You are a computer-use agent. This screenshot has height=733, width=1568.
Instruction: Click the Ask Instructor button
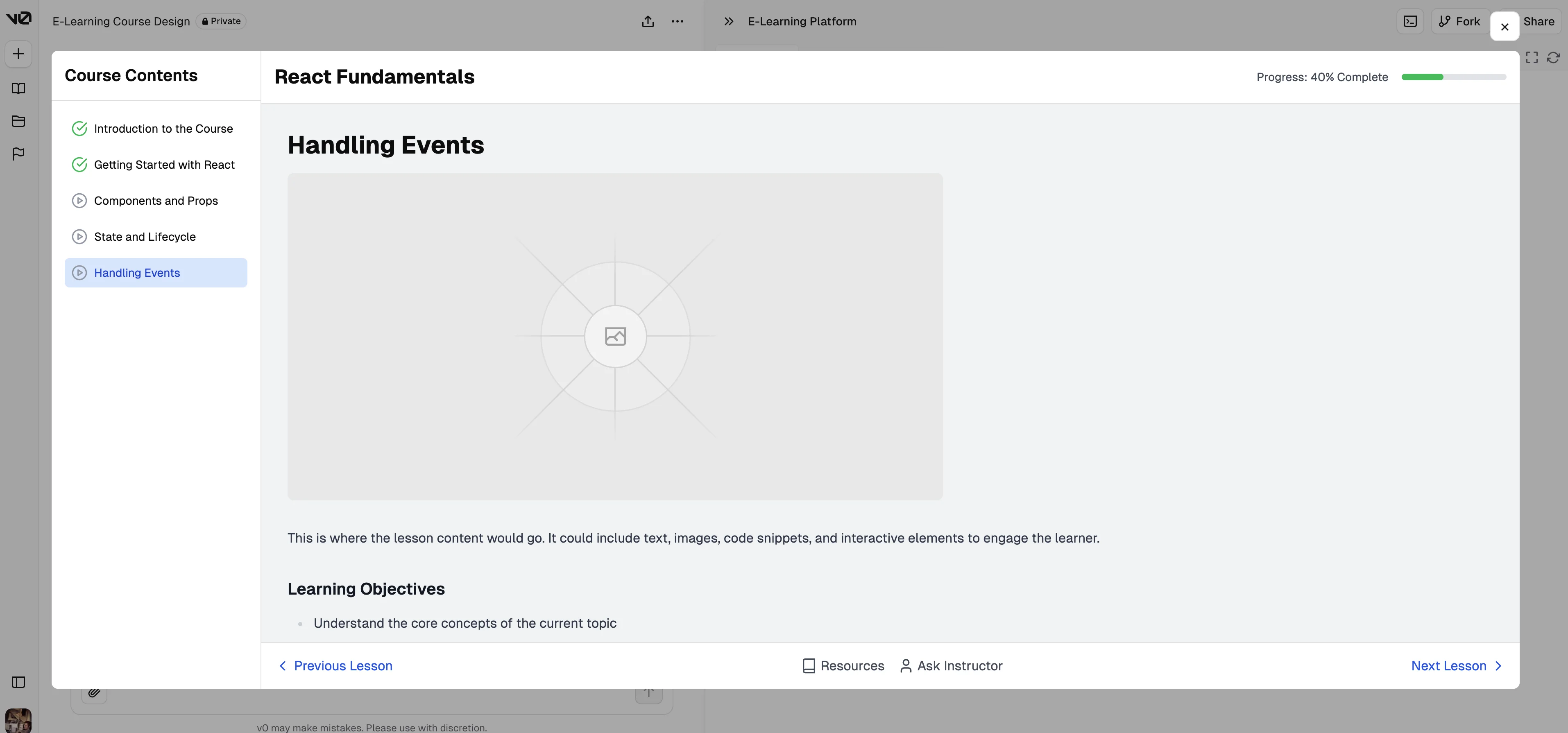click(x=951, y=665)
